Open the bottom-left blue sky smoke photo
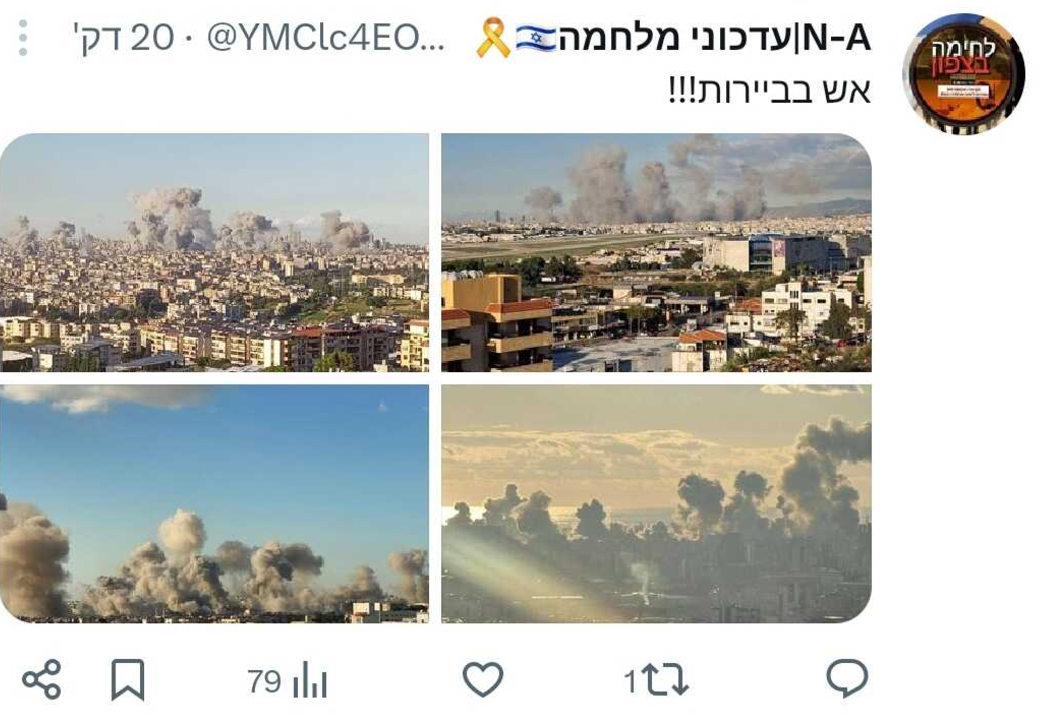The width and height of the screenshot is (1043, 718). 214,504
